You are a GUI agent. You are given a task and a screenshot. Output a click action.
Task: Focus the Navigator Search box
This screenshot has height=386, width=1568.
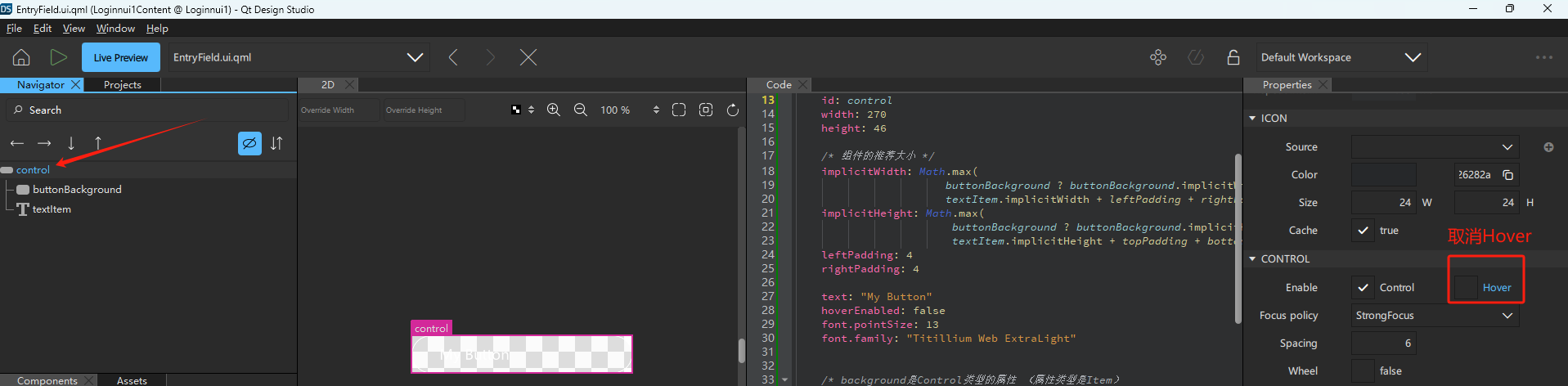(147, 110)
